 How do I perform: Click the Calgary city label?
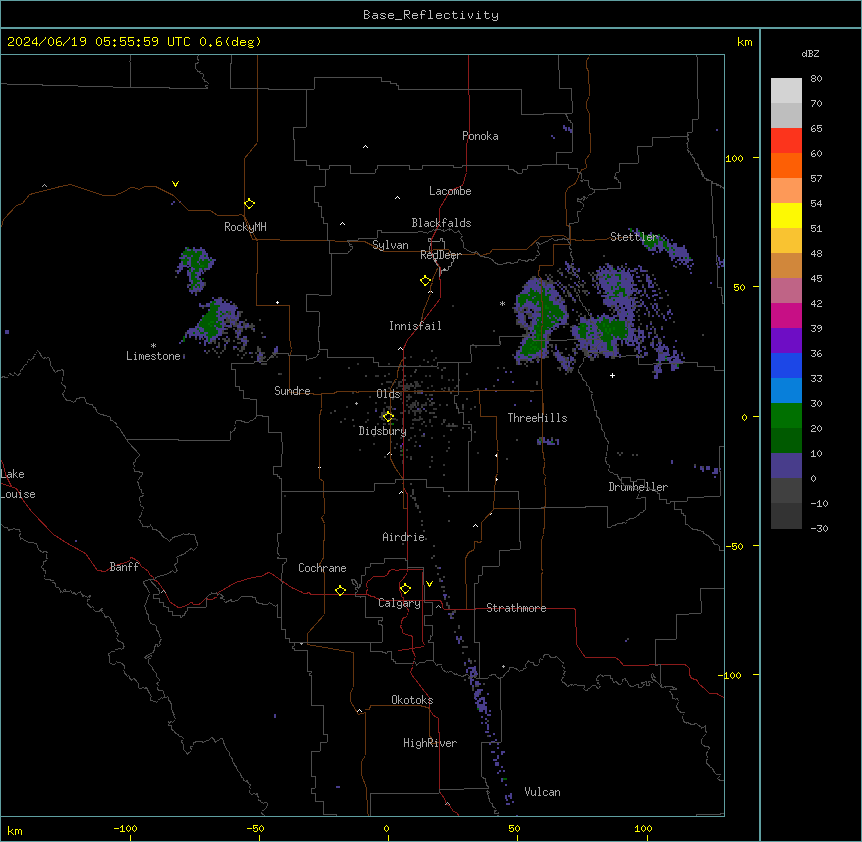click(x=399, y=603)
